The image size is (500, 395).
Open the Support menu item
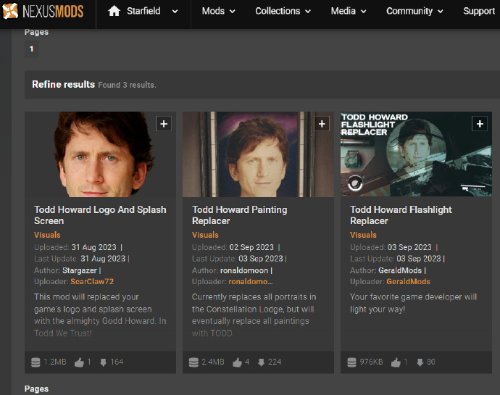point(479,11)
